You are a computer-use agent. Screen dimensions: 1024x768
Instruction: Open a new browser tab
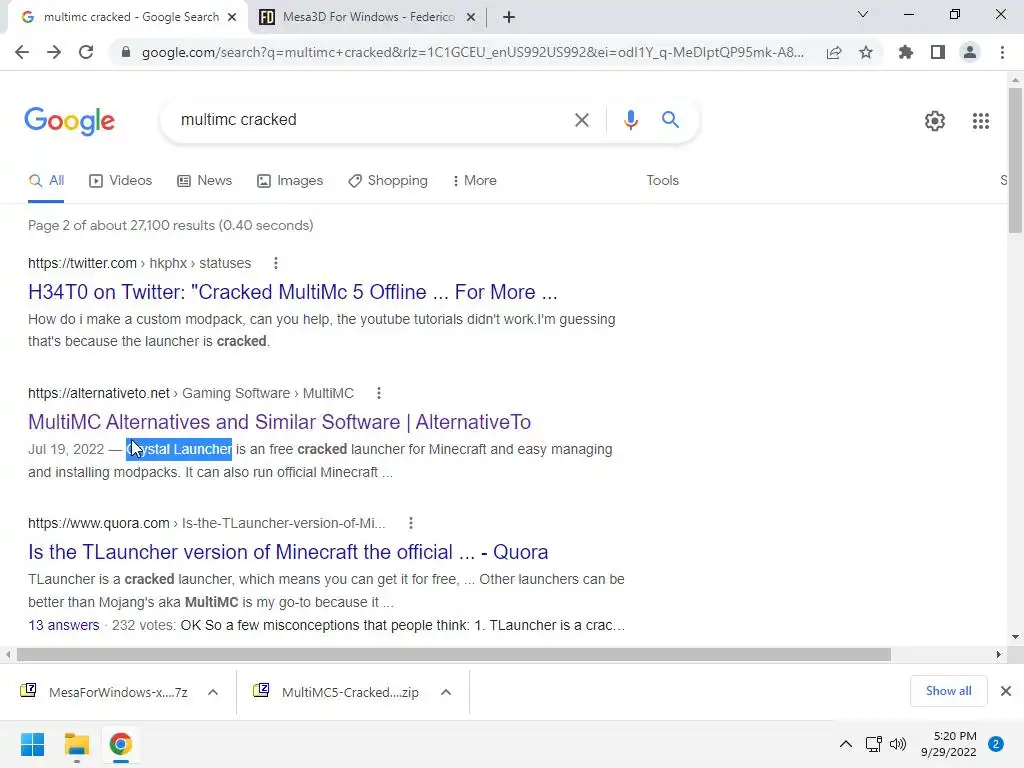509,18
